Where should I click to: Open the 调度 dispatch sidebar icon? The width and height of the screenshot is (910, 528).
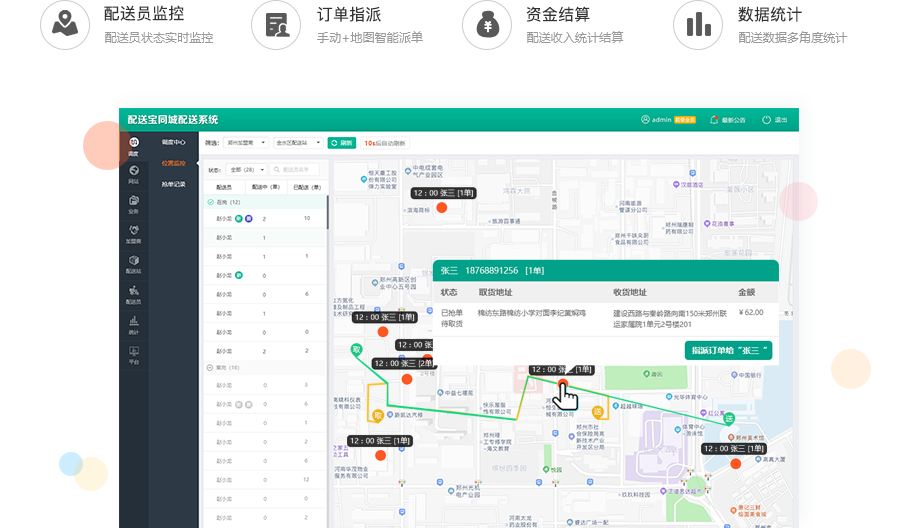point(134,145)
